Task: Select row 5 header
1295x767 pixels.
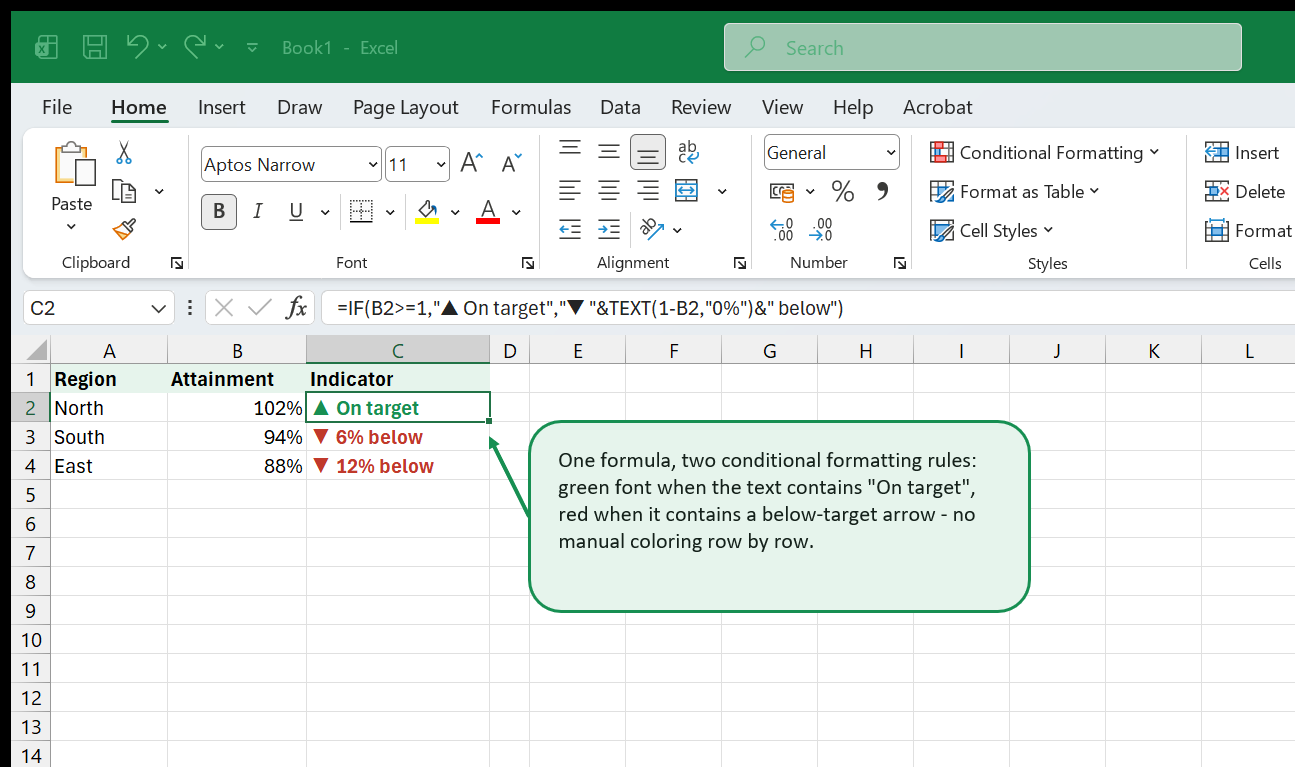Action: tap(31, 495)
